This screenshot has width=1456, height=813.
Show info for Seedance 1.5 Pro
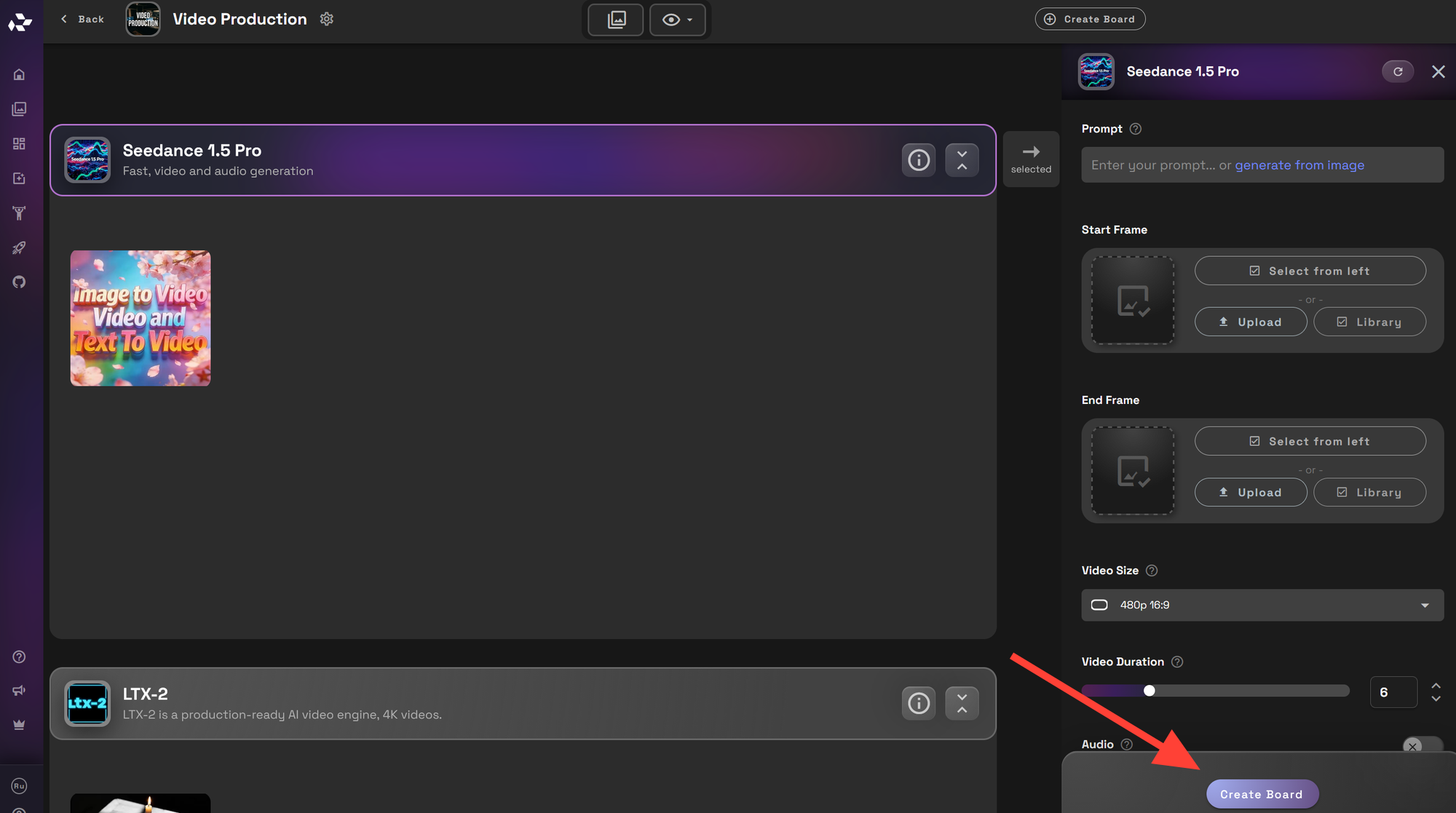(919, 160)
